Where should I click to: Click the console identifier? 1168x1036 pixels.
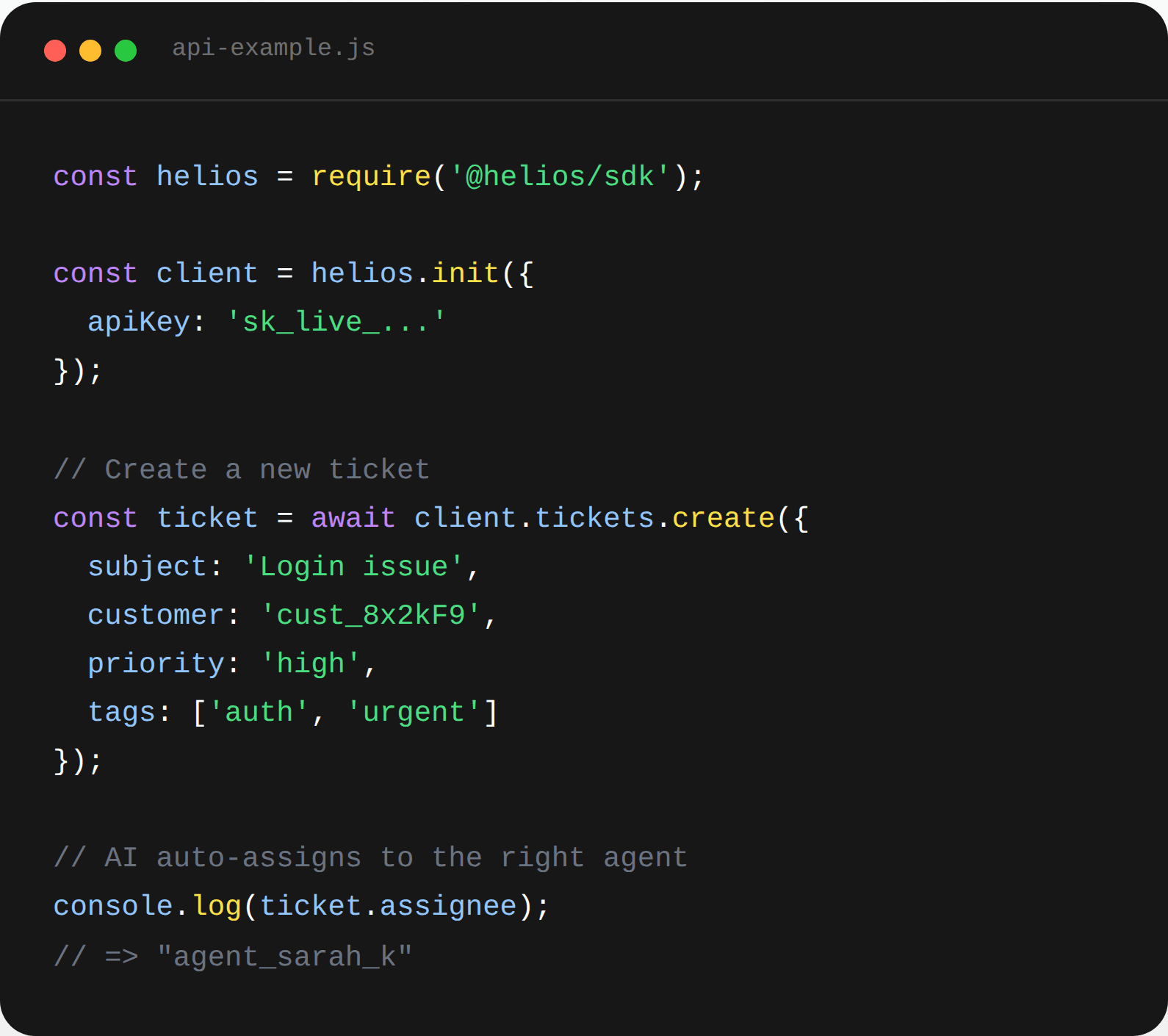click(113, 907)
